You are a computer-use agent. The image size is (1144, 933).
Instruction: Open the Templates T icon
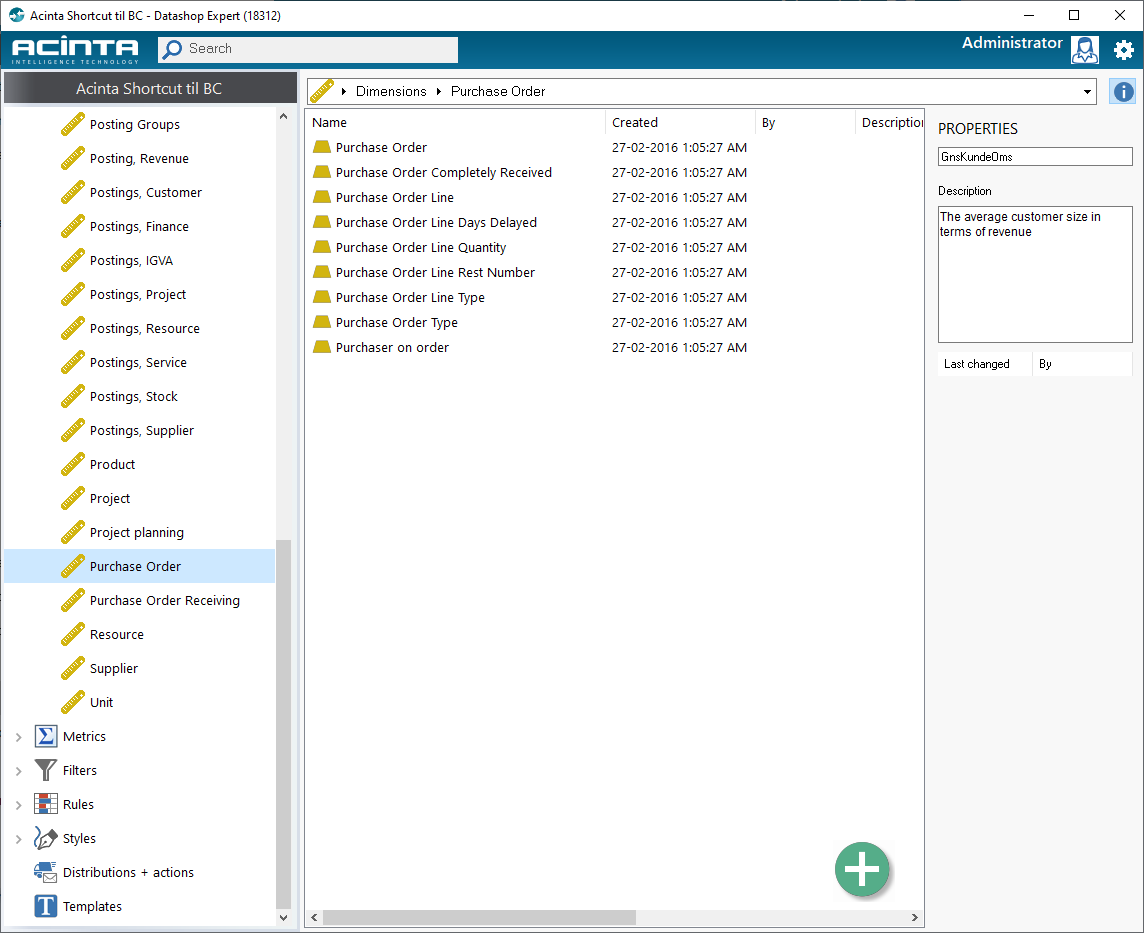pyautogui.click(x=45, y=906)
